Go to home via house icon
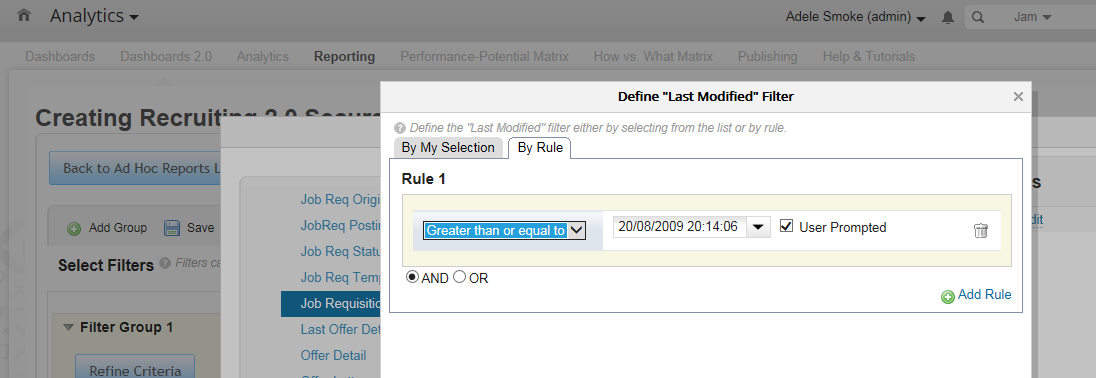Viewport: 1096px width, 378px height. (x=24, y=15)
